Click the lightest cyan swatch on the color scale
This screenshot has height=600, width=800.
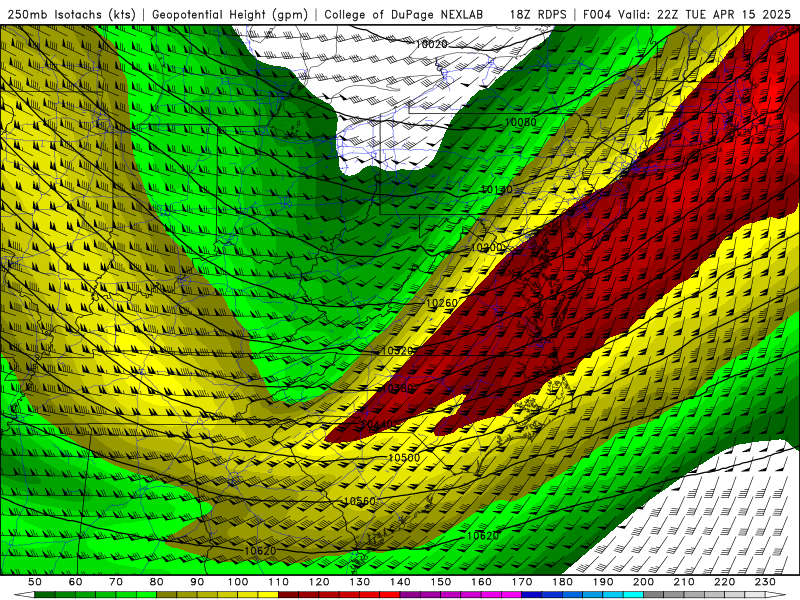pos(633,595)
